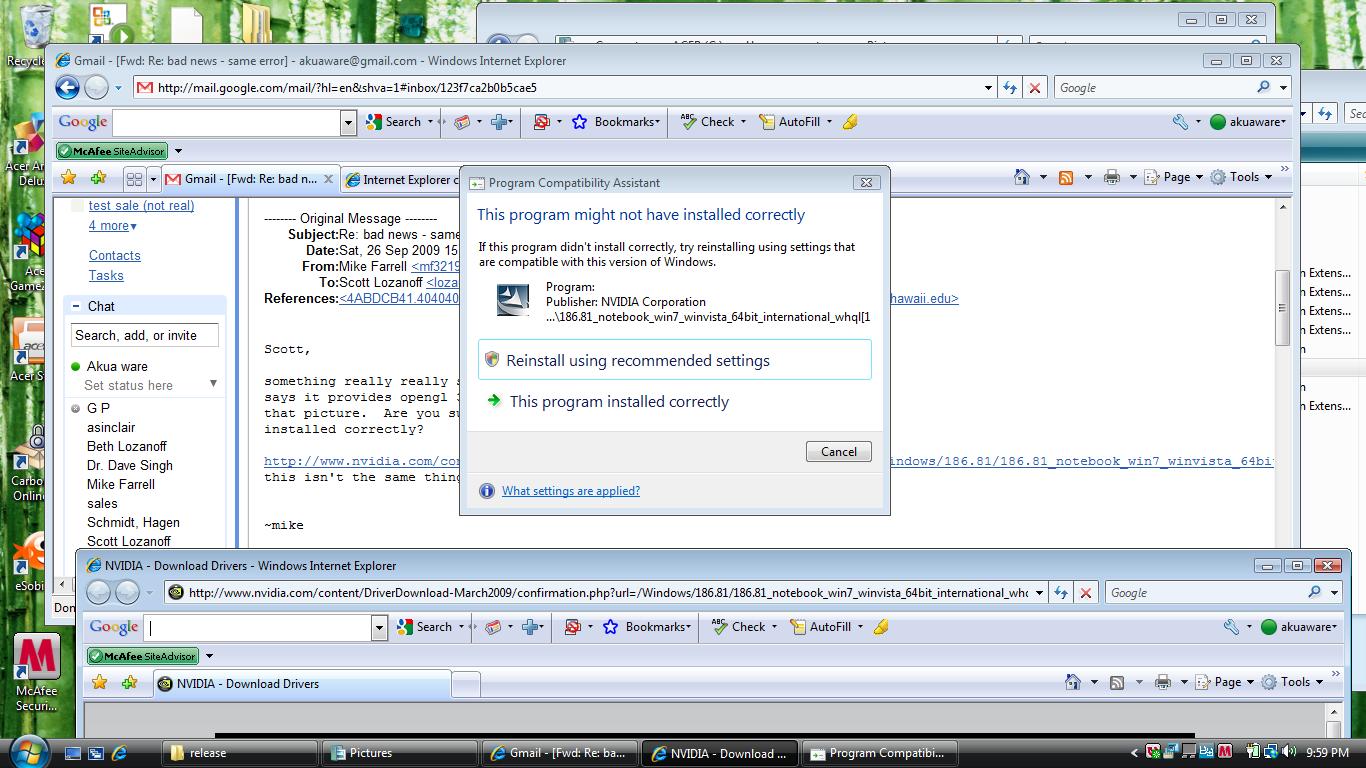Switch to the Pictures taskbar button

pyautogui.click(x=399, y=753)
